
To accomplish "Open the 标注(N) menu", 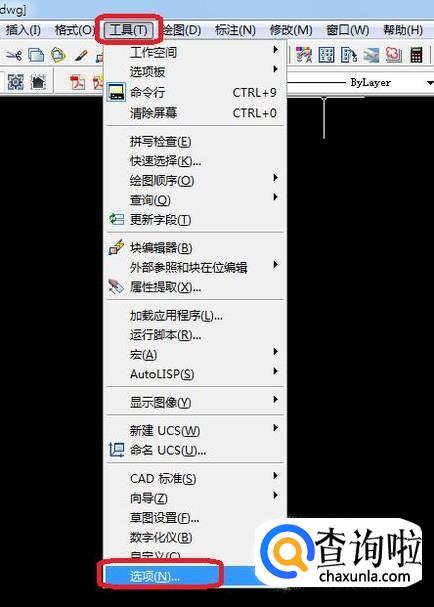I will tap(235, 30).
